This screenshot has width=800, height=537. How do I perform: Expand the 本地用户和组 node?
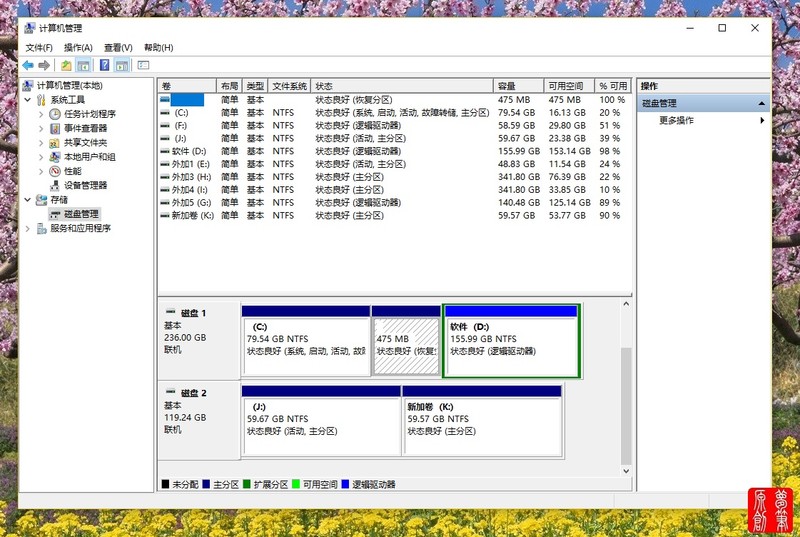coord(41,157)
